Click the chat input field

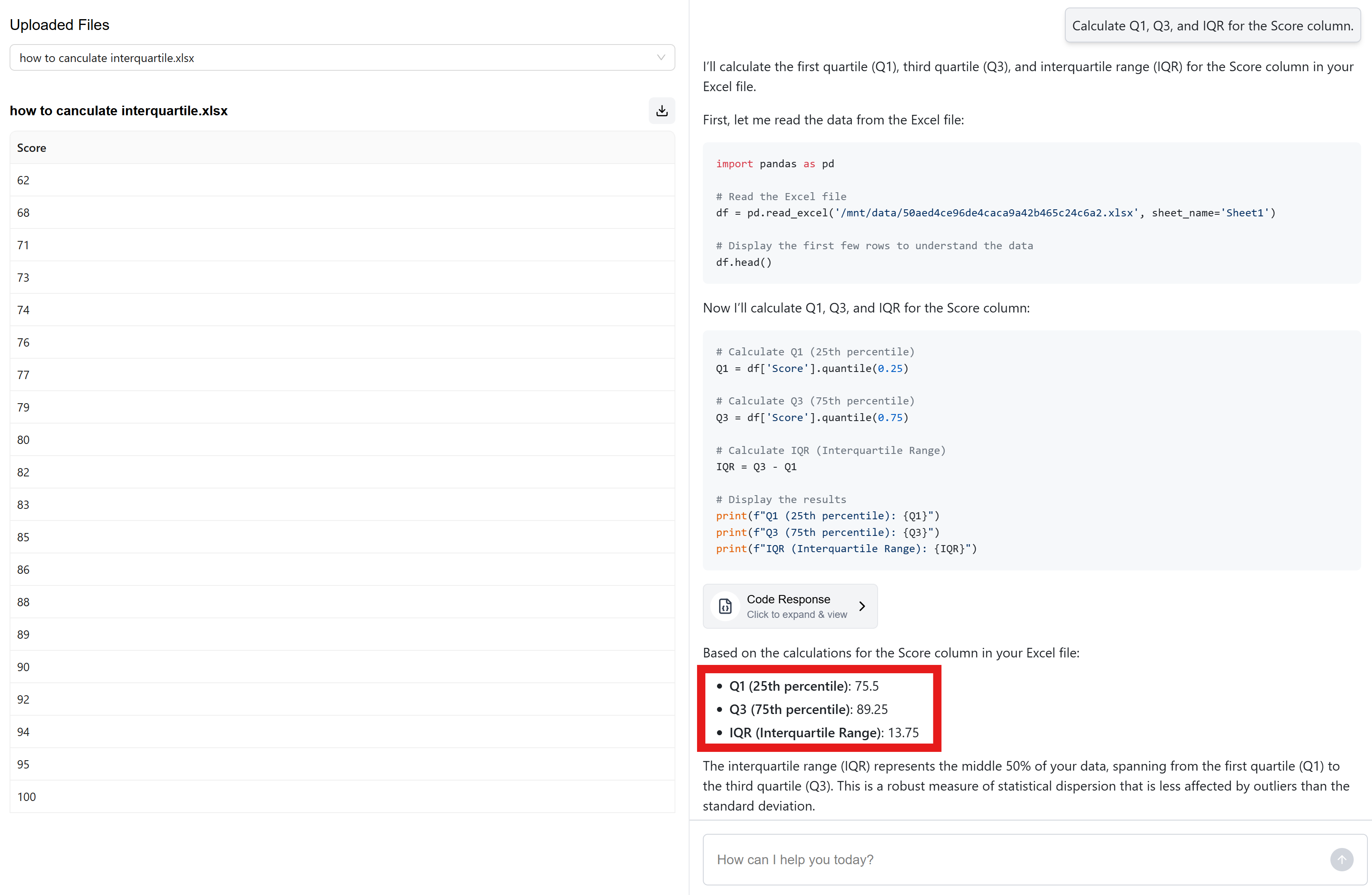tap(1015, 859)
